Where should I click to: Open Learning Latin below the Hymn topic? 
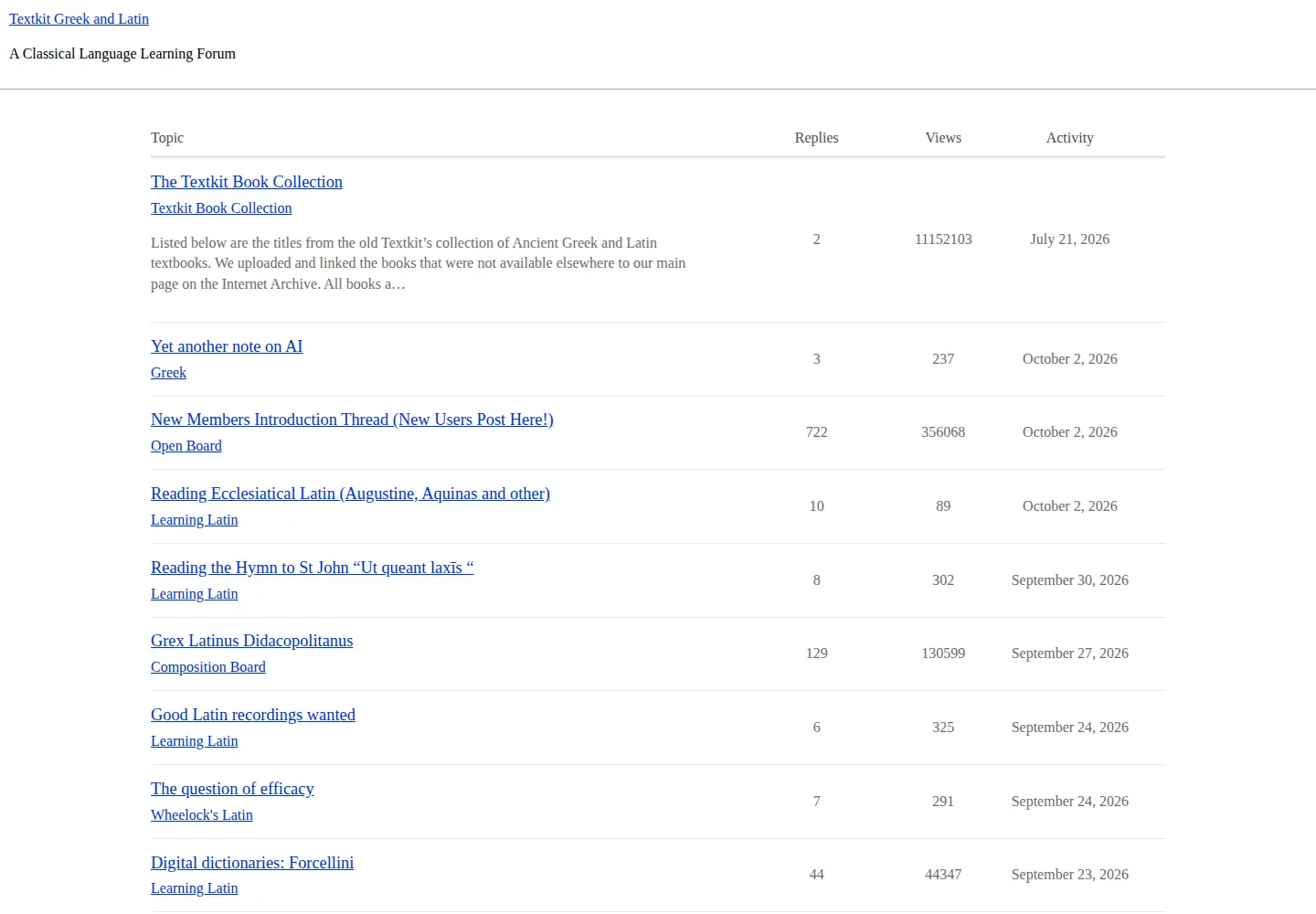point(194,594)
